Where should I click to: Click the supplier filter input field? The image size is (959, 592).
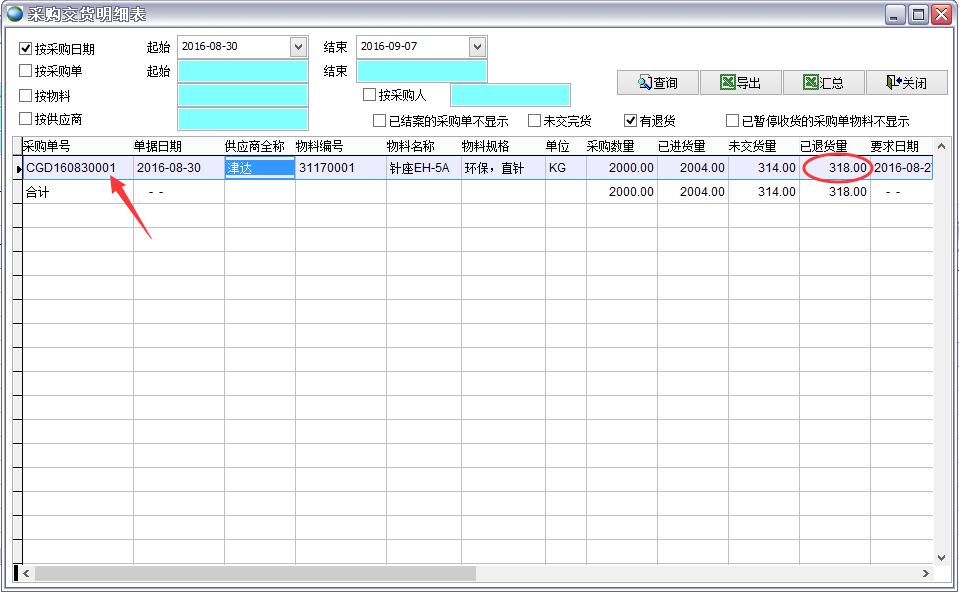[243, 120]
